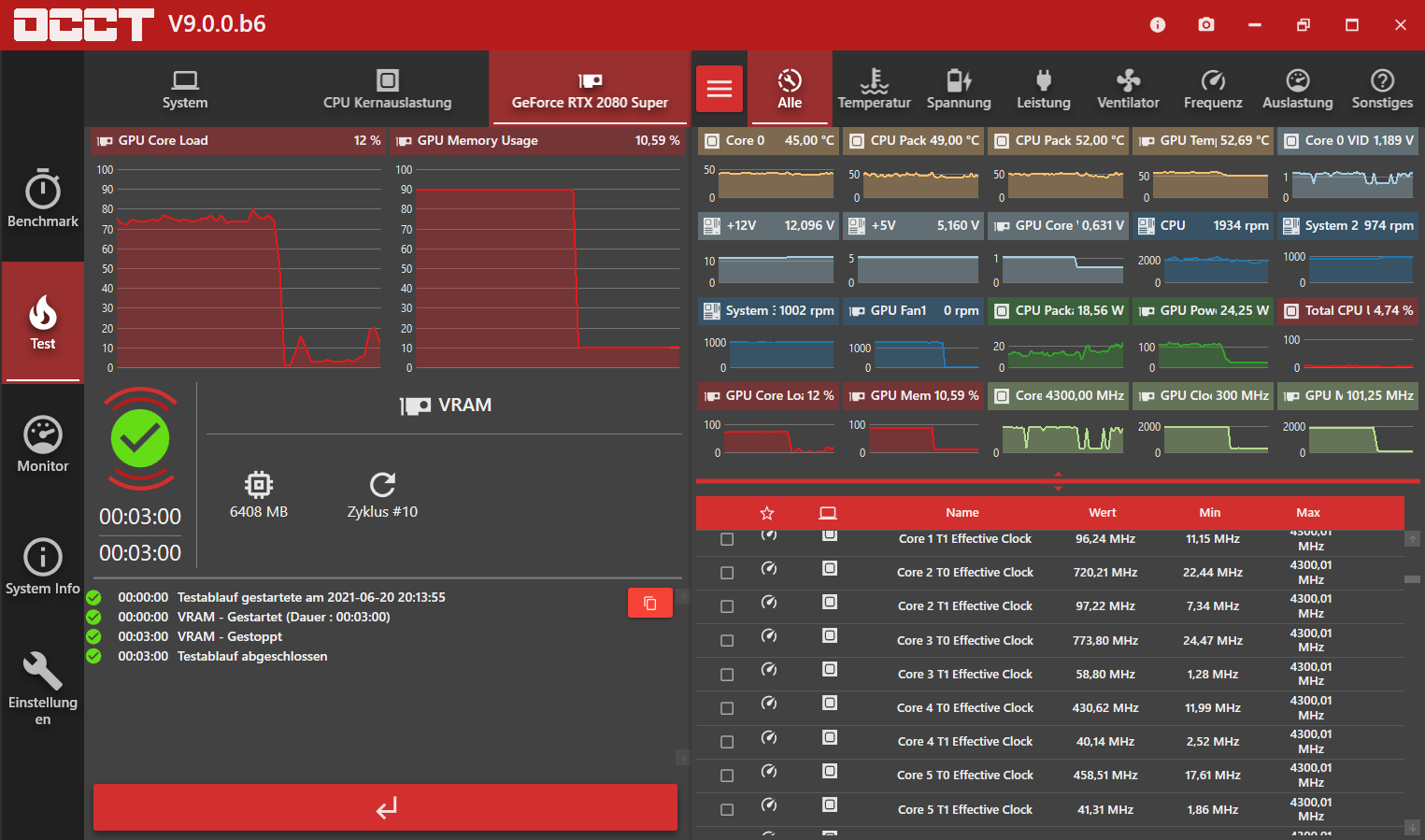
Task: Check Core 4 T0 Effective Clock checkbox
Action: 727,708
